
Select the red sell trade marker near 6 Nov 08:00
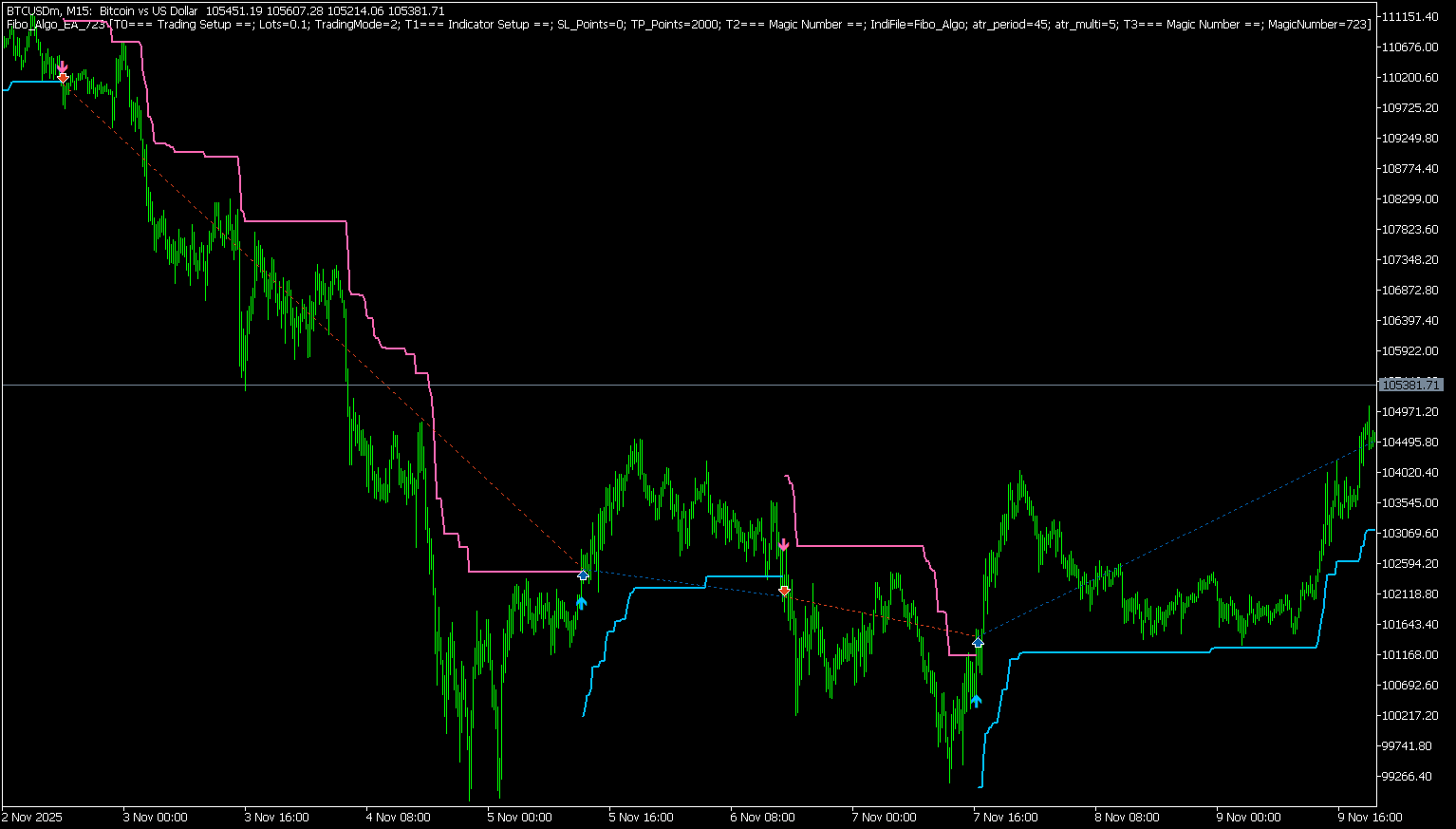tap(784, 591)
